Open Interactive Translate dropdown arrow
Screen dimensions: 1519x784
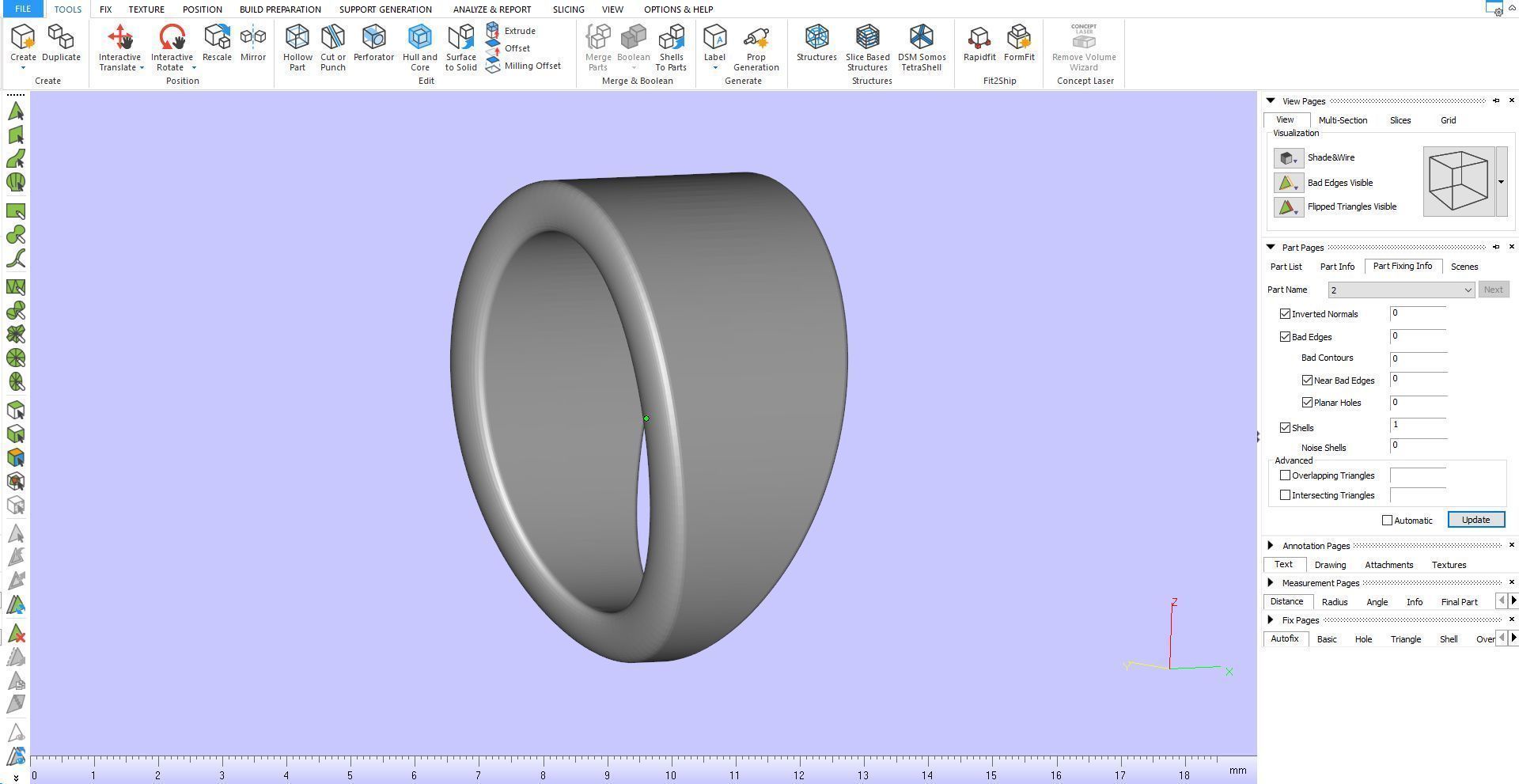pyautogui.click(x=142, y=68)
